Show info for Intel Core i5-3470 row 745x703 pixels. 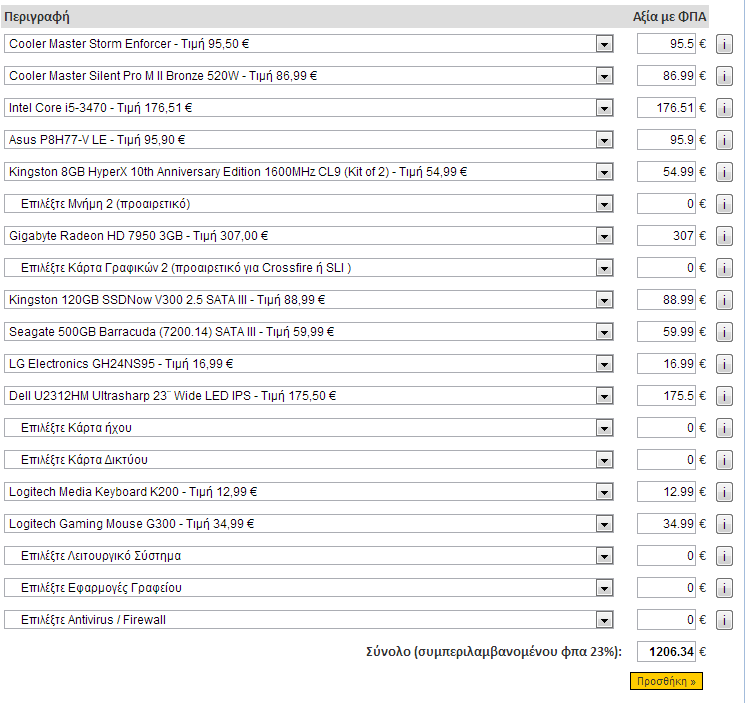724,108
